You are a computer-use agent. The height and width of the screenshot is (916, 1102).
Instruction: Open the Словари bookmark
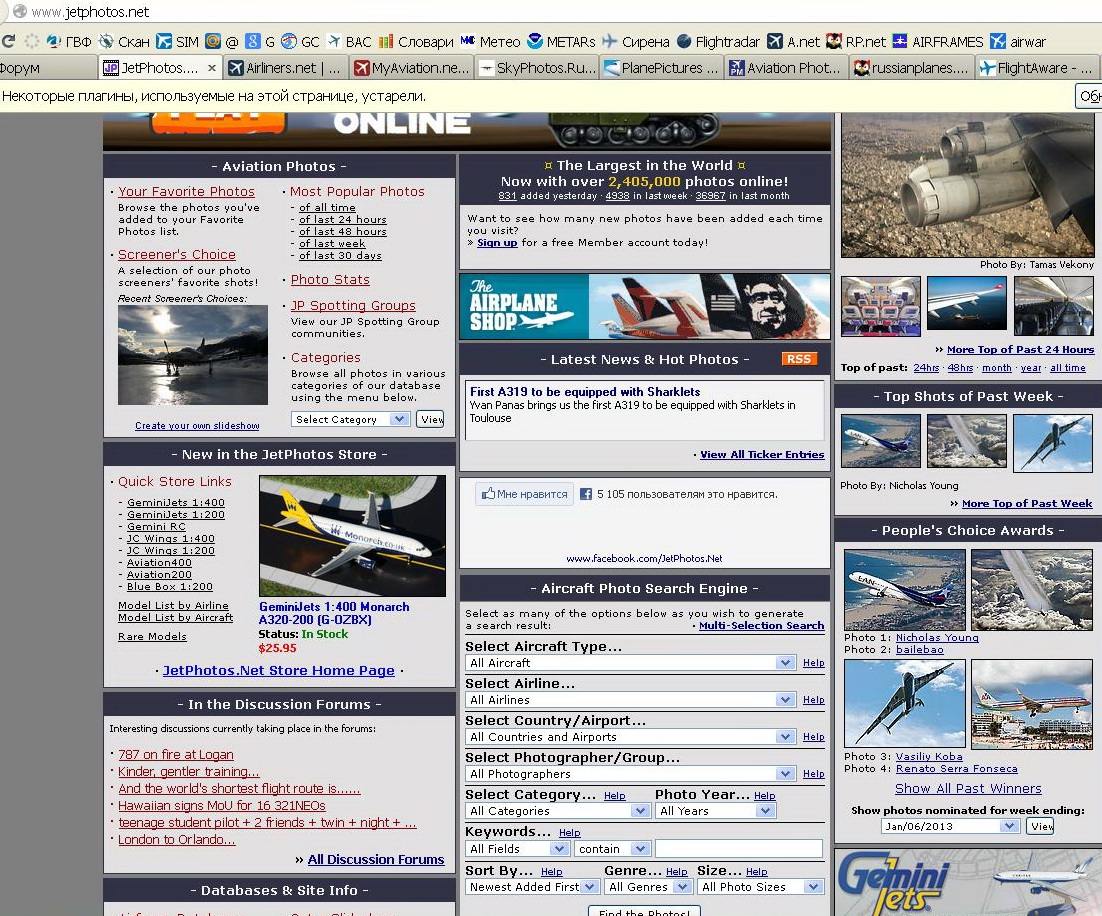416,41
